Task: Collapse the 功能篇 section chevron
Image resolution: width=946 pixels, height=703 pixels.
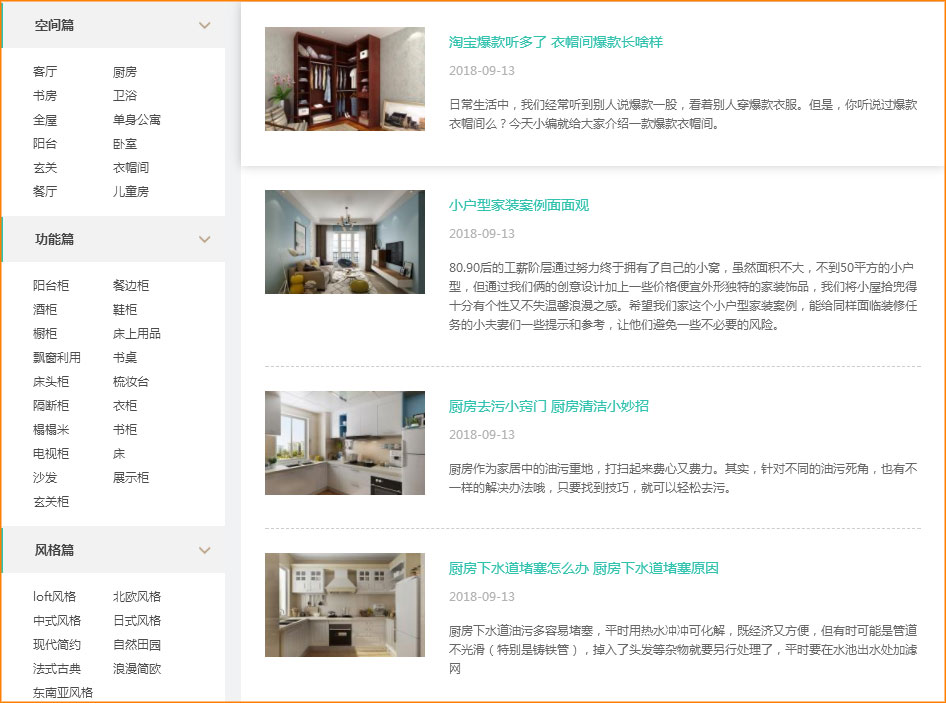Action: click(x=205, y=240)
